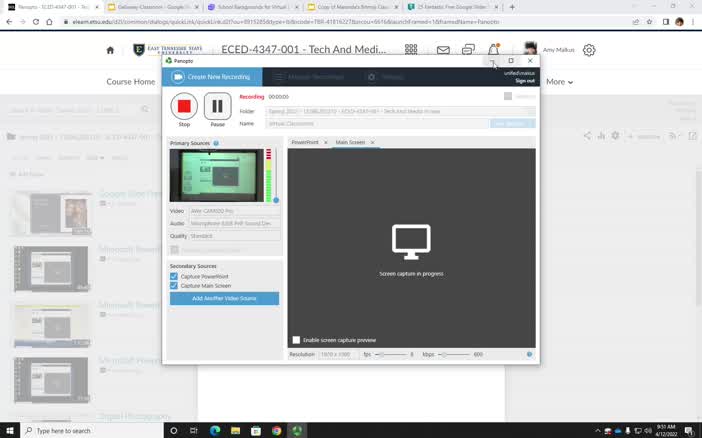Click Sign out in Panopto
This screenshot has width=702, height=438.
coord(525,81)
